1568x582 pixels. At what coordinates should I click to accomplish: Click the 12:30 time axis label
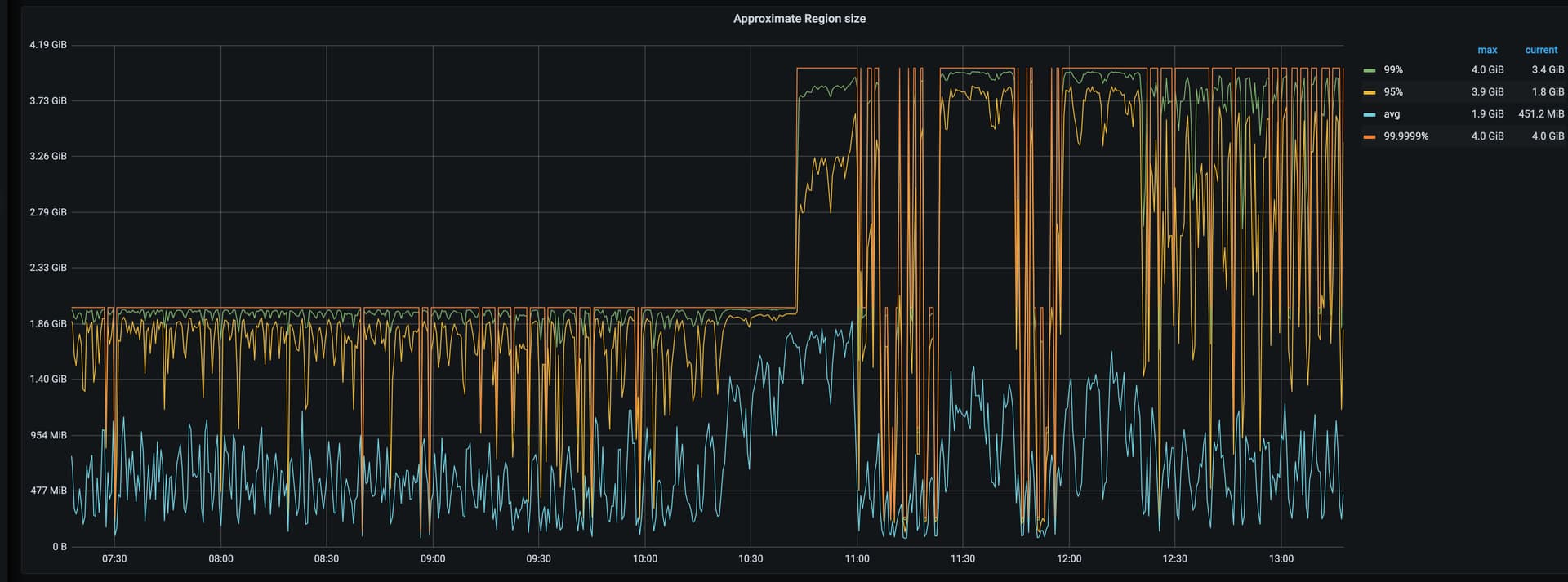tap(1174, 559)
